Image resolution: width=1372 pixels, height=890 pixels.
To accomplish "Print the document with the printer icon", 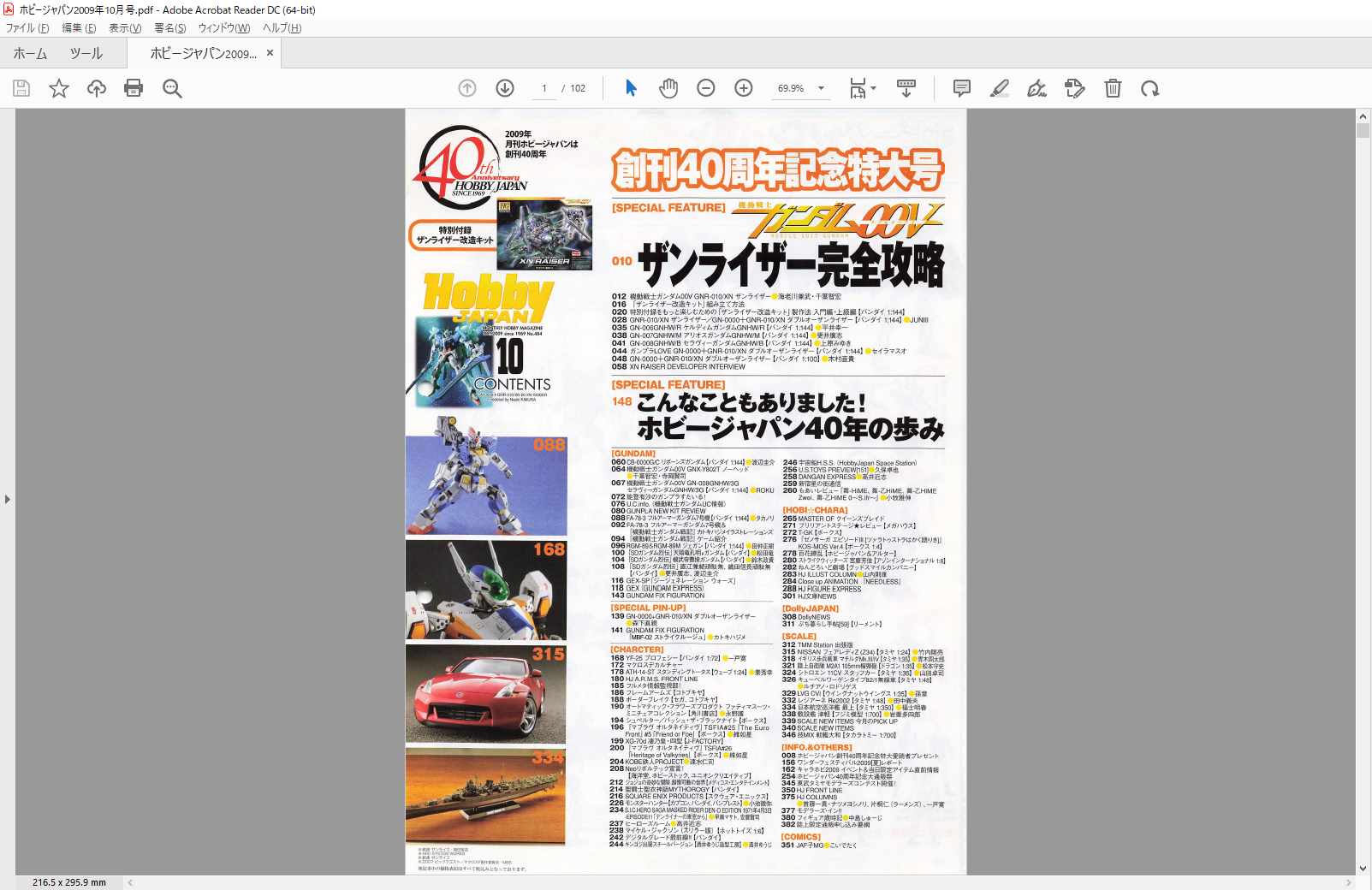I will (134, 88).
